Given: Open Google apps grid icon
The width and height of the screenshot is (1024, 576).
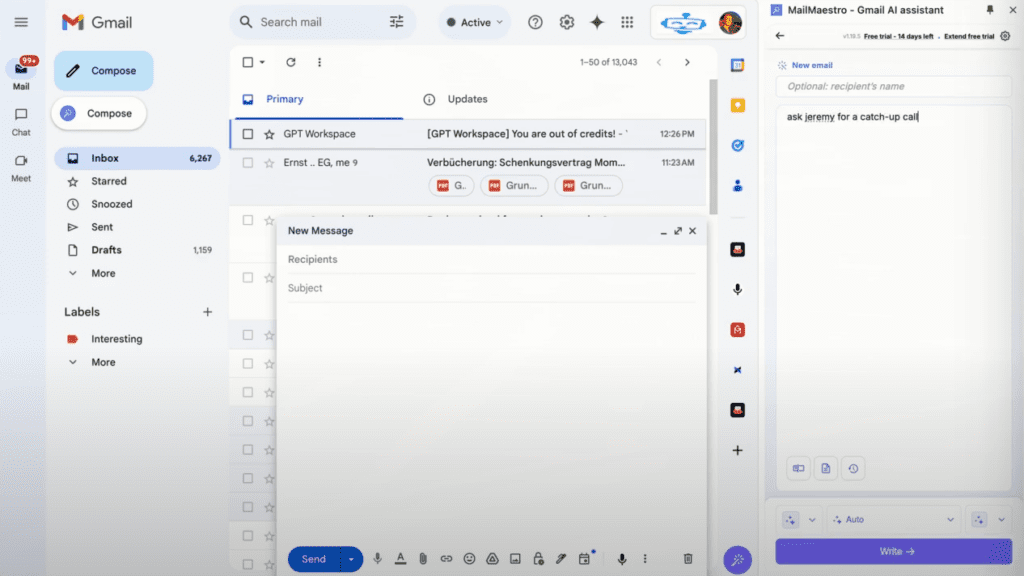Looking at the screenshot, I should coord(627,22).
